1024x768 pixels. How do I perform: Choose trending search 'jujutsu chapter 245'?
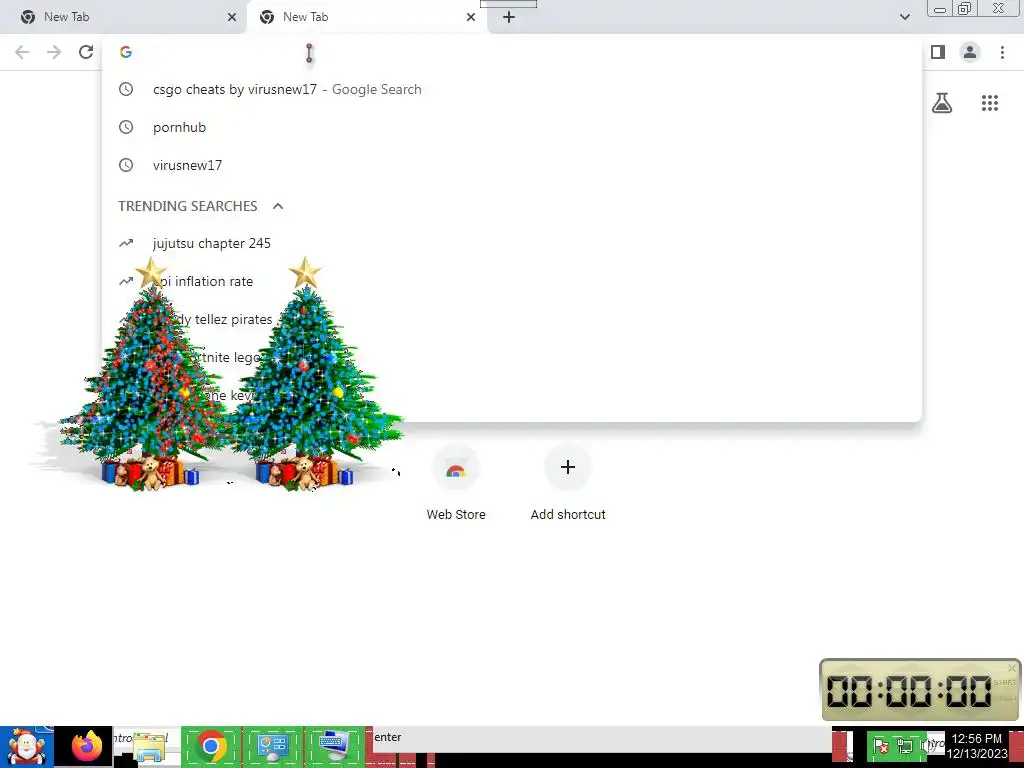tap(512, 244)
